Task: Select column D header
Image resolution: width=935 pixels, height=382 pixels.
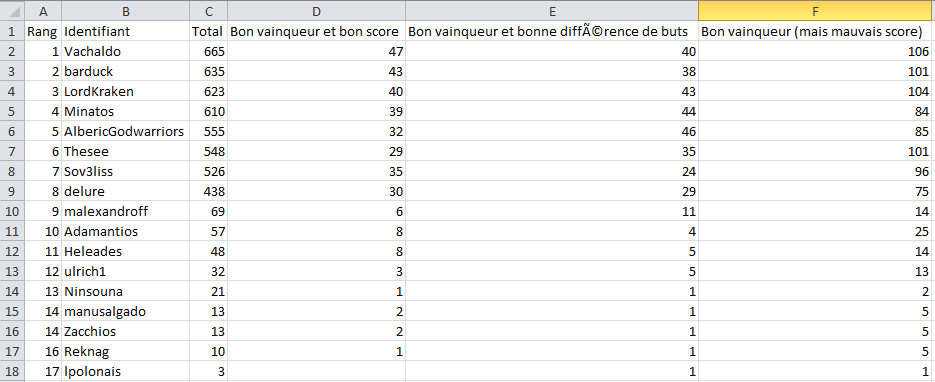Action: tap(316, 10)
